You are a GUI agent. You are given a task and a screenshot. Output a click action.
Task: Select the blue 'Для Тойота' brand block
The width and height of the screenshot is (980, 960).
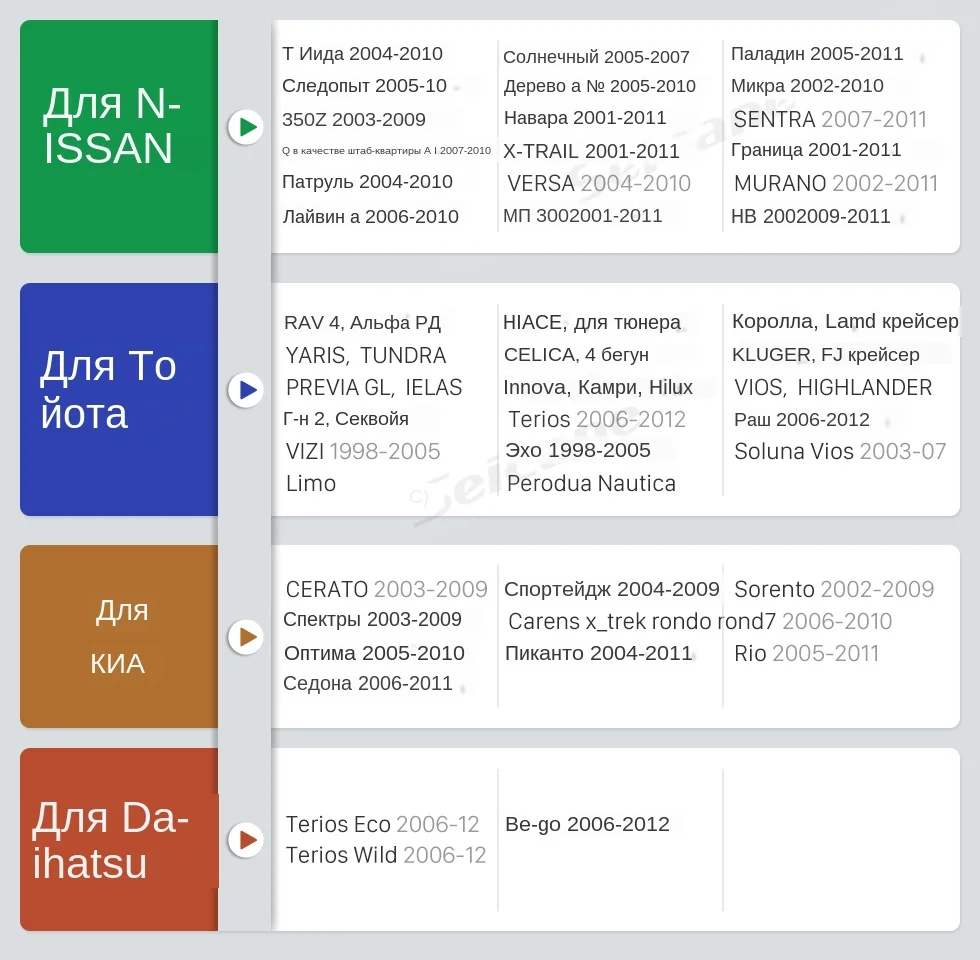(119, 399)
